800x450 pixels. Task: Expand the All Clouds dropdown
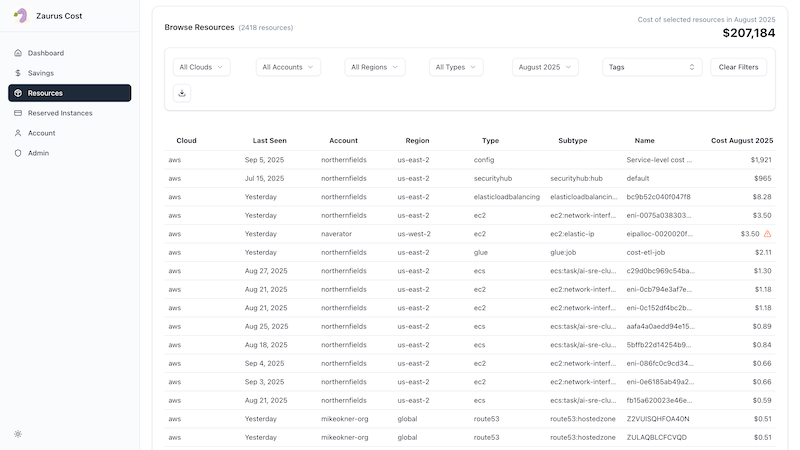[202, 67]
